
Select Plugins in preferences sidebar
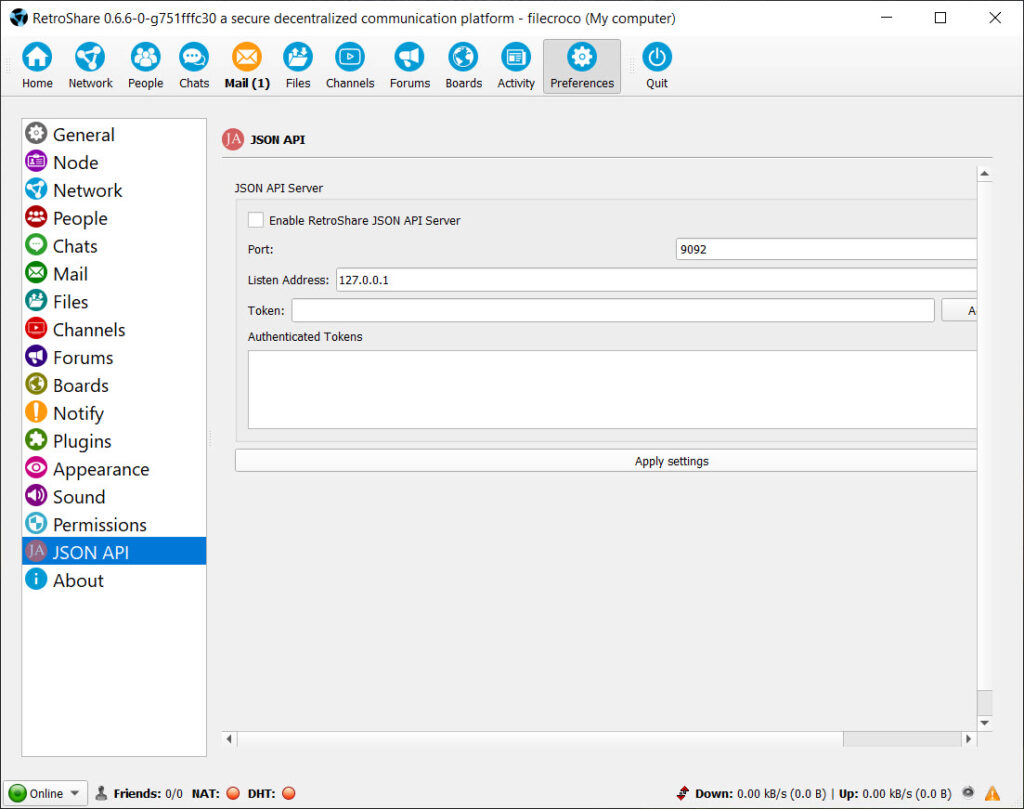point(114,441)
